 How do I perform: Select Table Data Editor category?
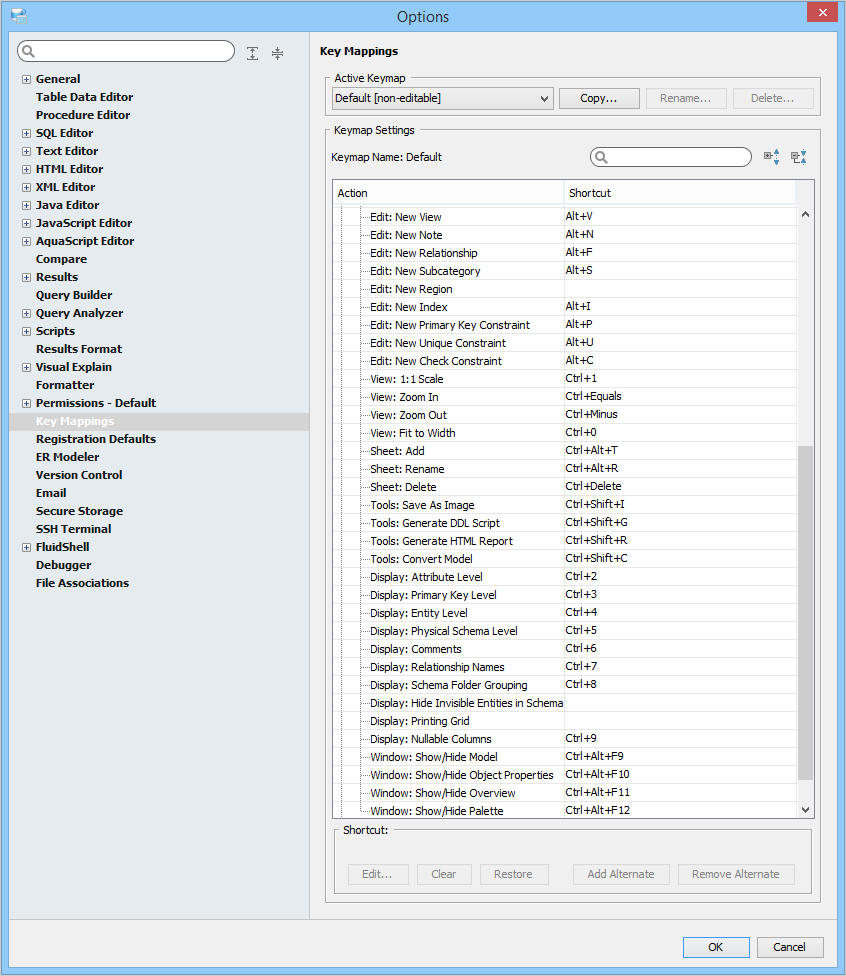point(85,97)
